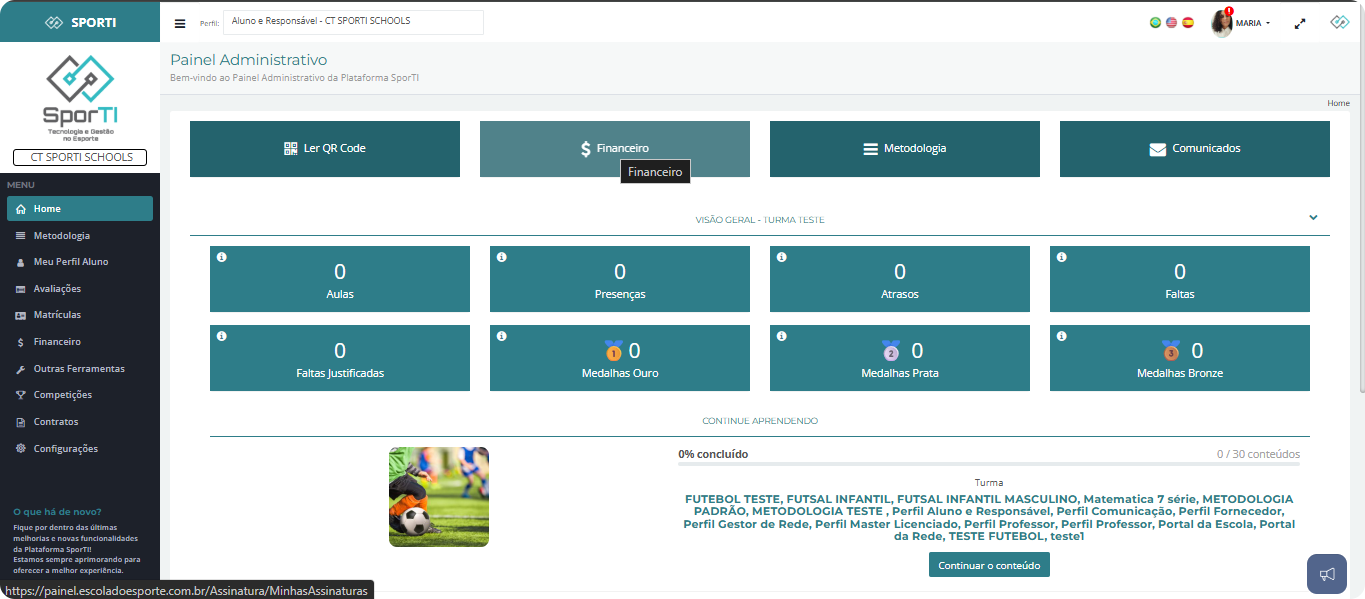This screenshot has height=599, width=1365.
Task: Click info icon on the Faltas card
Action: click(x=1062, y=257)
